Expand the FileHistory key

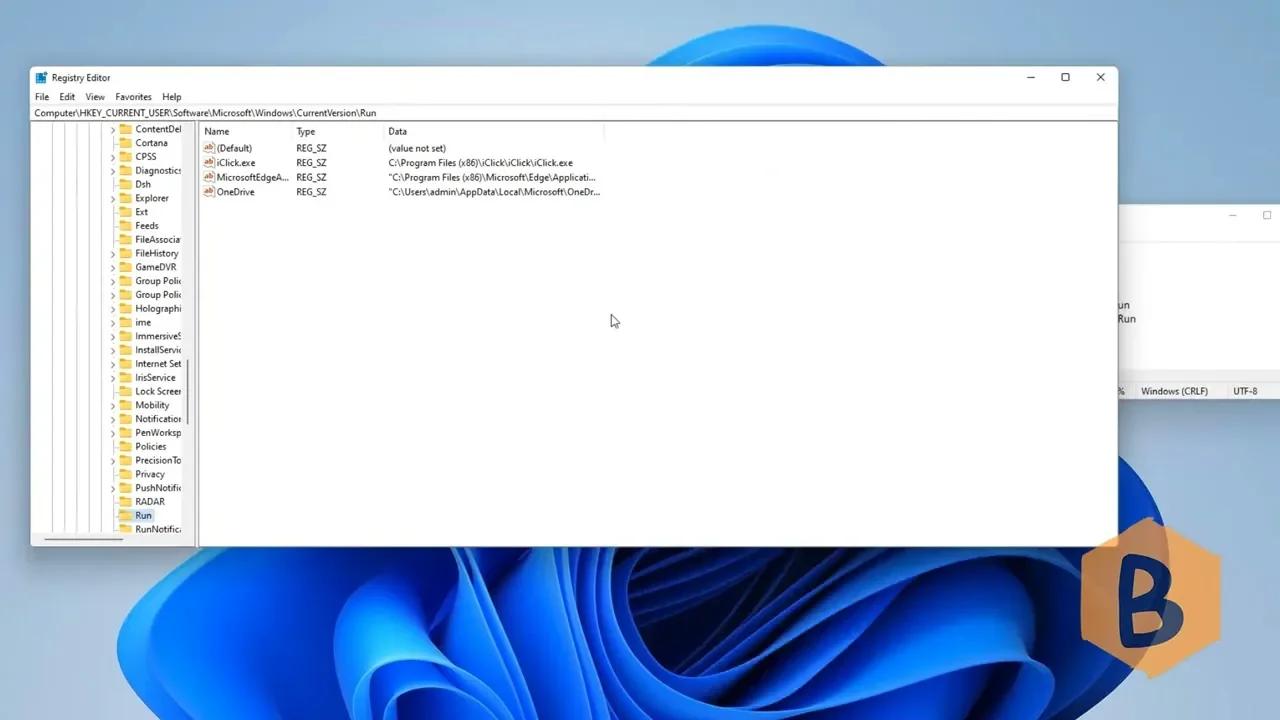coord(112,253)
